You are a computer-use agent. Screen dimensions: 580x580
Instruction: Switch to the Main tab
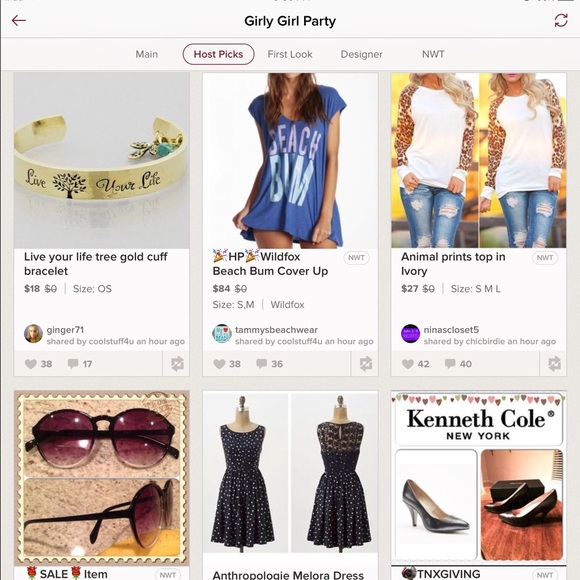(x=146, y=54)
